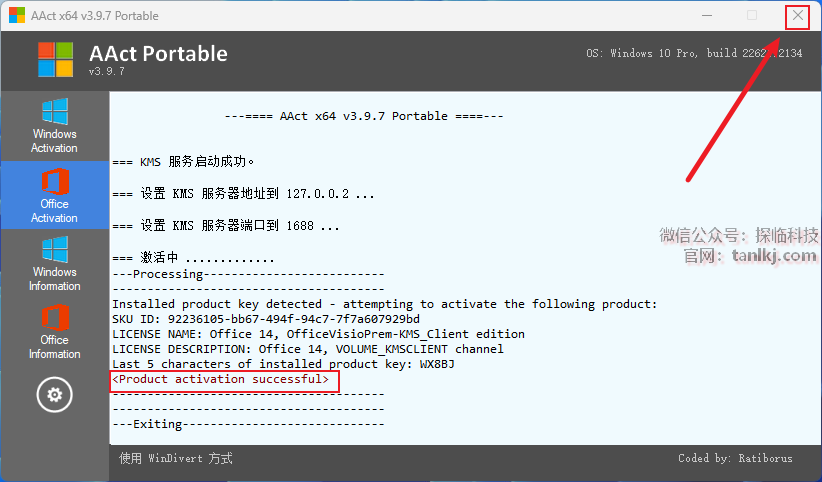Click the 'AAct Portable' header title

click(158, 53)
